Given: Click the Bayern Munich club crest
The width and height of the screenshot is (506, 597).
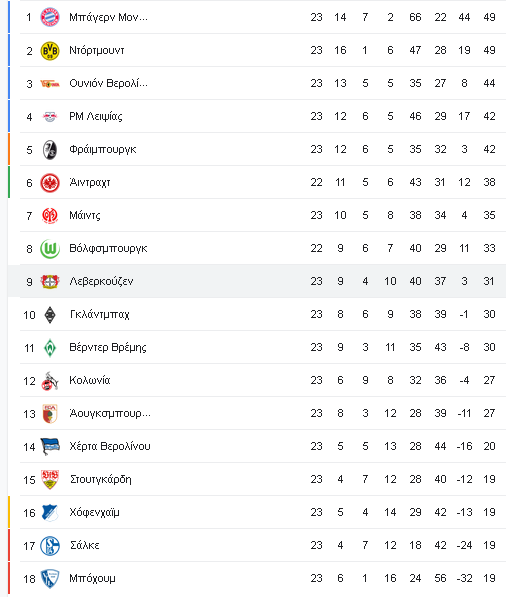Looking at the screenshot, I should 50,17.
